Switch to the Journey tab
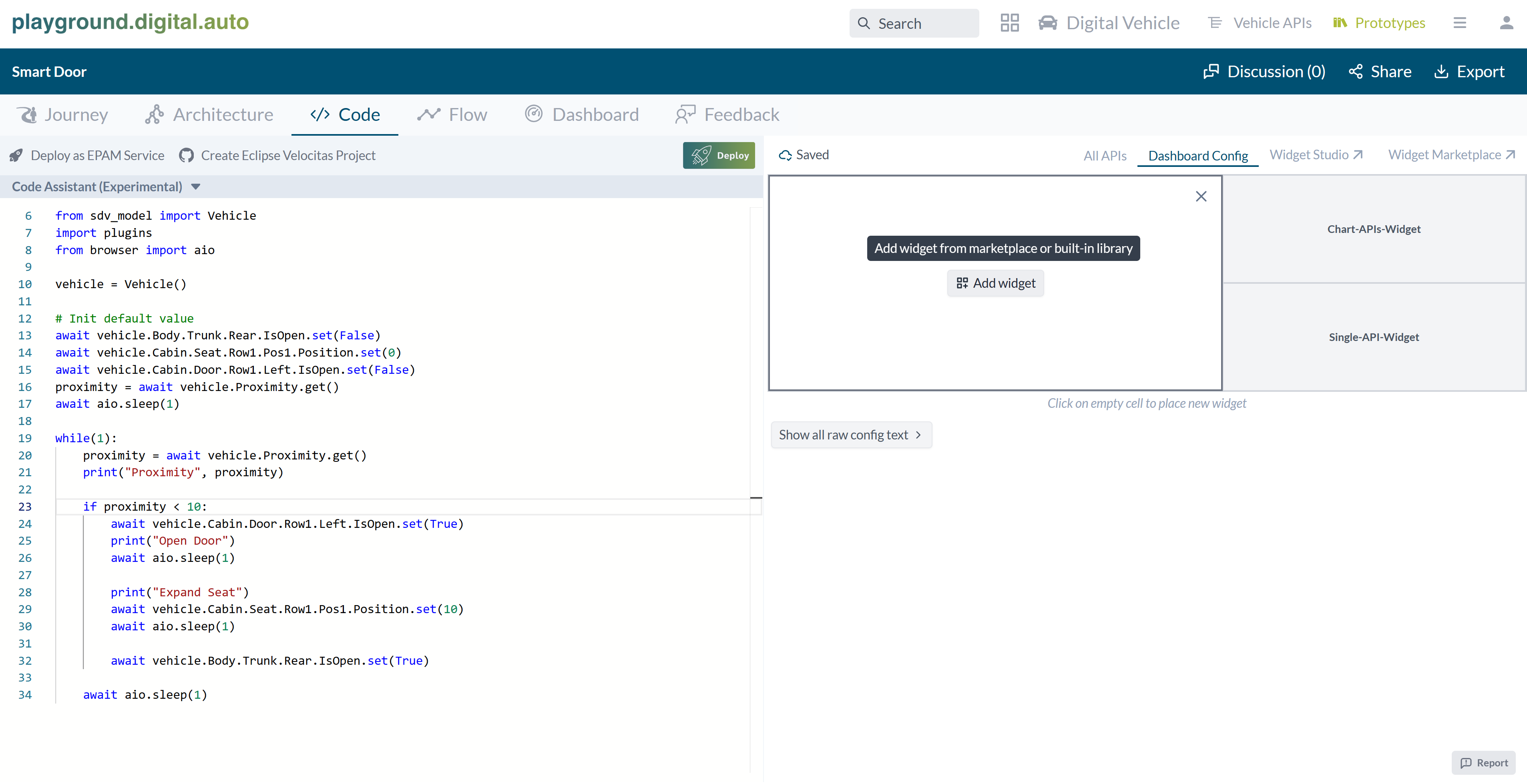 coord(63,114)
